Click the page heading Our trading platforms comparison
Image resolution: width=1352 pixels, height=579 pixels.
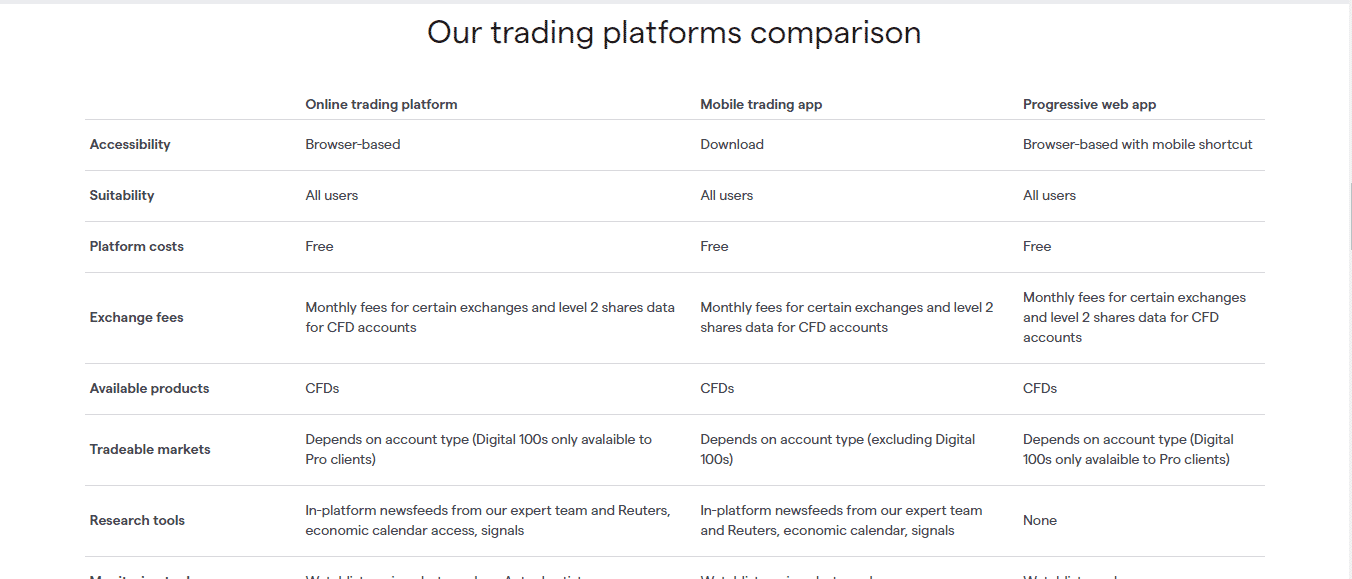pos(674,32)
